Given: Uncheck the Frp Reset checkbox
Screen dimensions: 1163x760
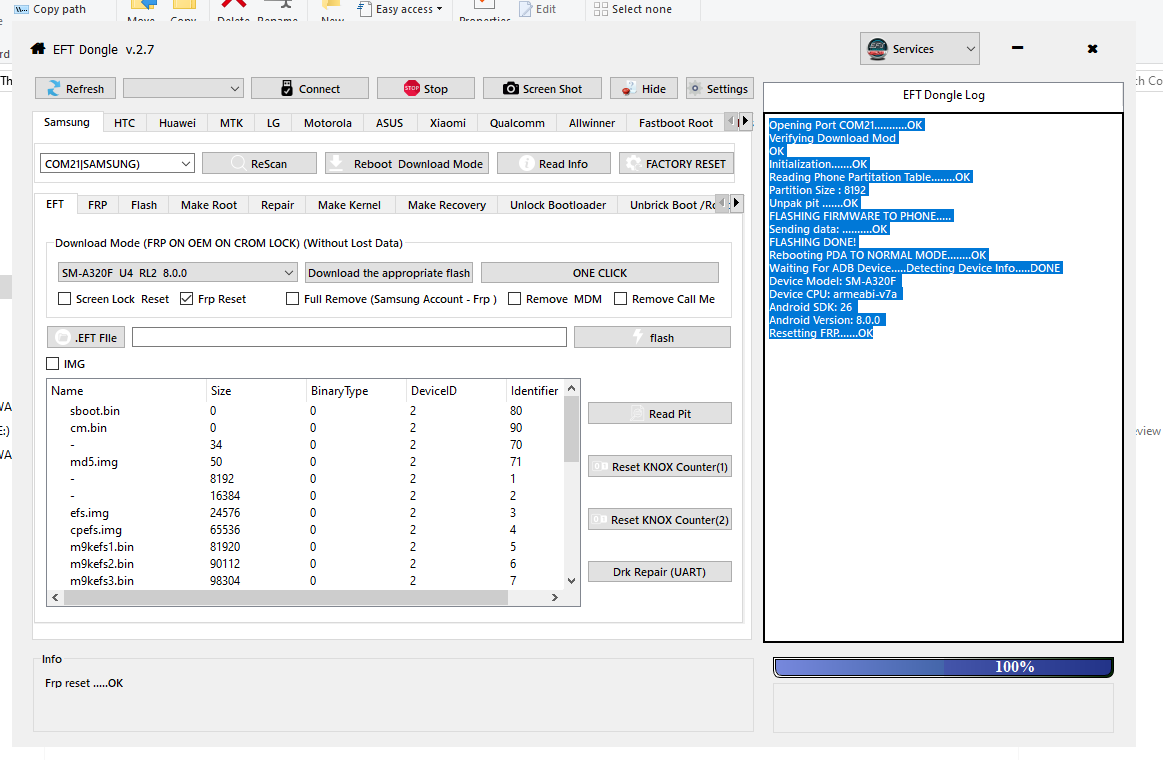Looking at the screenshot, I should 186,299.
